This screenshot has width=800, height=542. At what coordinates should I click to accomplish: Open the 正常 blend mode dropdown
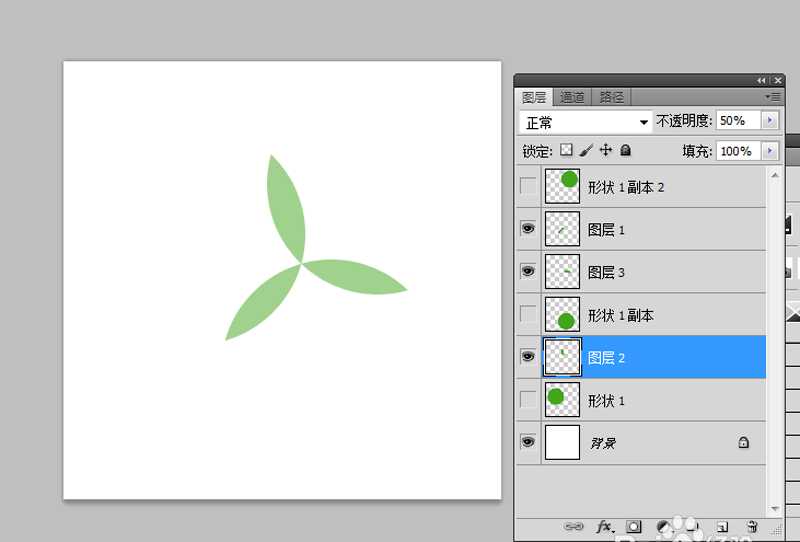tap(587, 121)
